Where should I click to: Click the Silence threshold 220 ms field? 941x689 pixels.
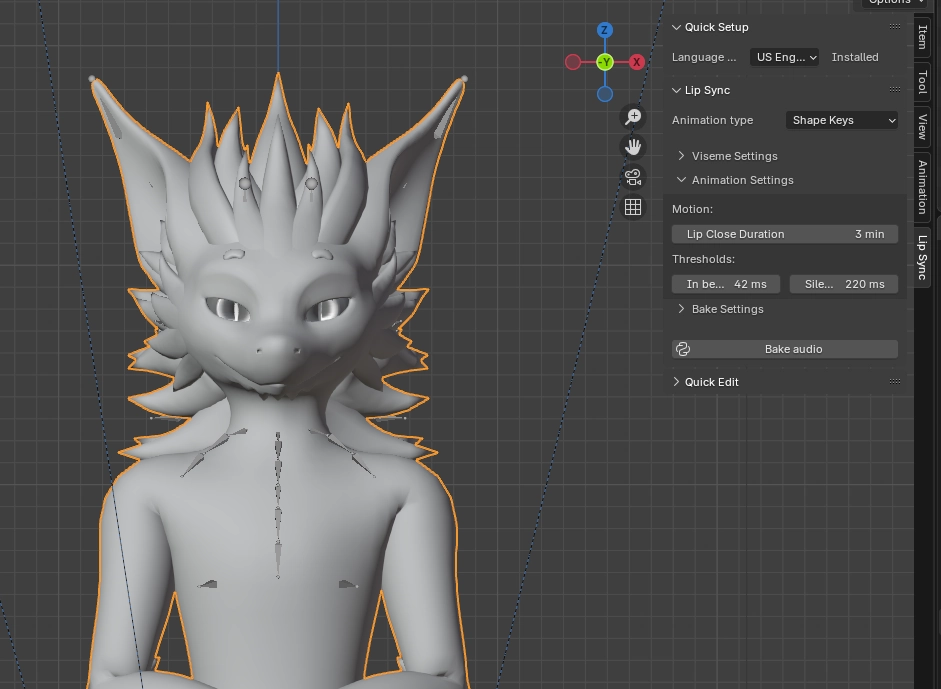[843, 284]
